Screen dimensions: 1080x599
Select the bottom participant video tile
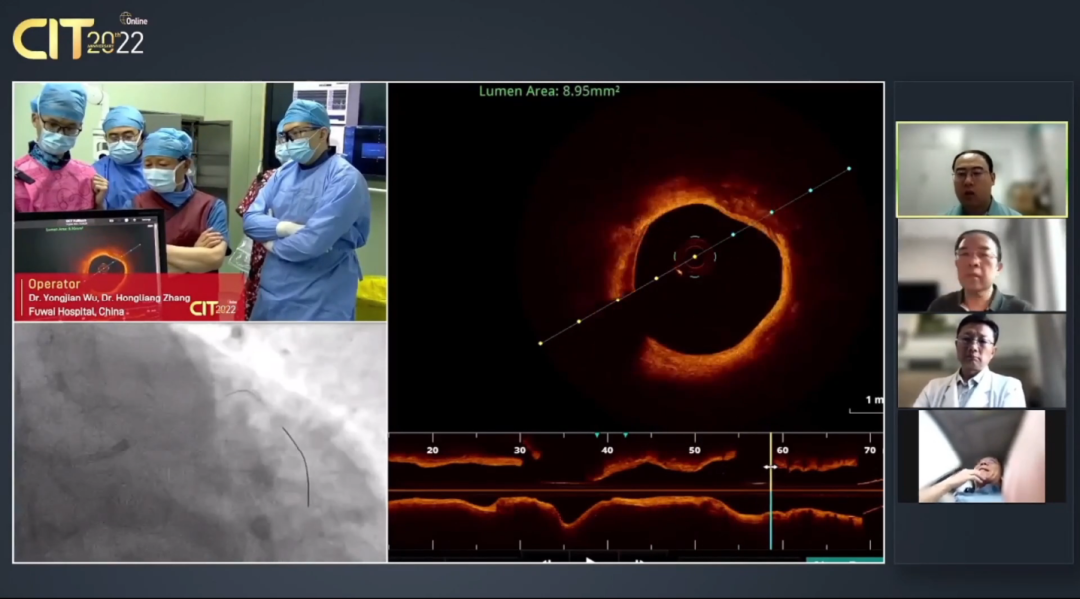(x=981, y=456)
